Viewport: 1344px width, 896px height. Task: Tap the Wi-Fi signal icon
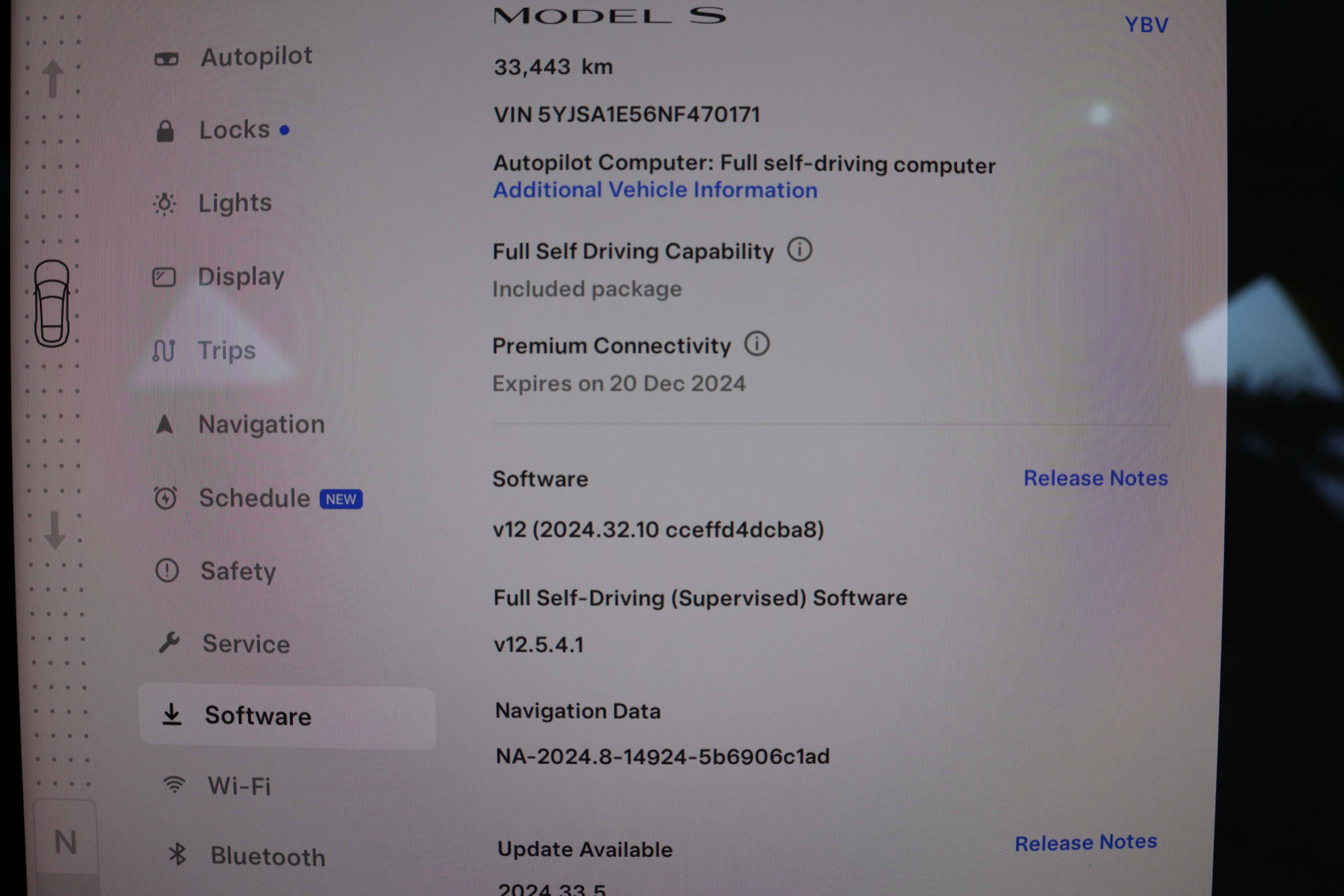(x=174, y=785)
